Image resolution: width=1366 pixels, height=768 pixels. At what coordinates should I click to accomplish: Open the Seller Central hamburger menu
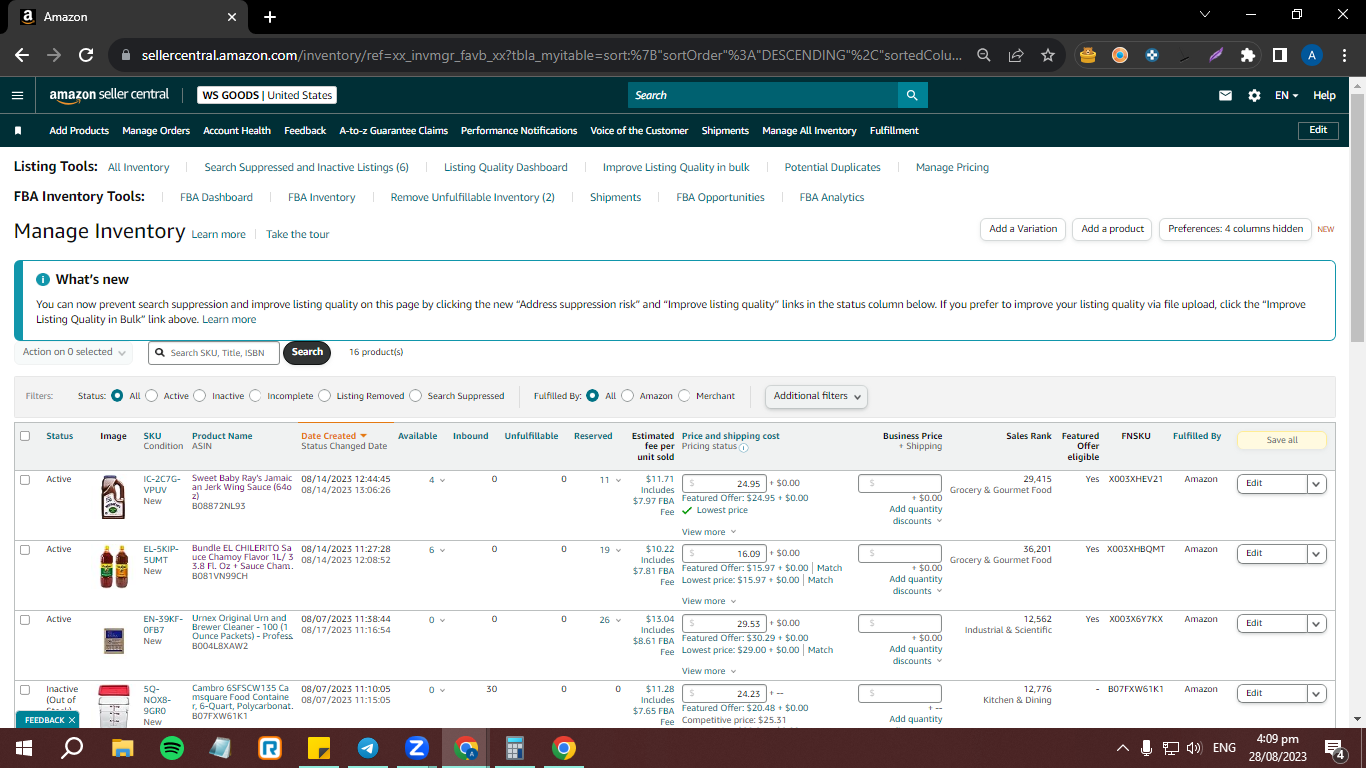pyautogui.click(x=17, y=95)
